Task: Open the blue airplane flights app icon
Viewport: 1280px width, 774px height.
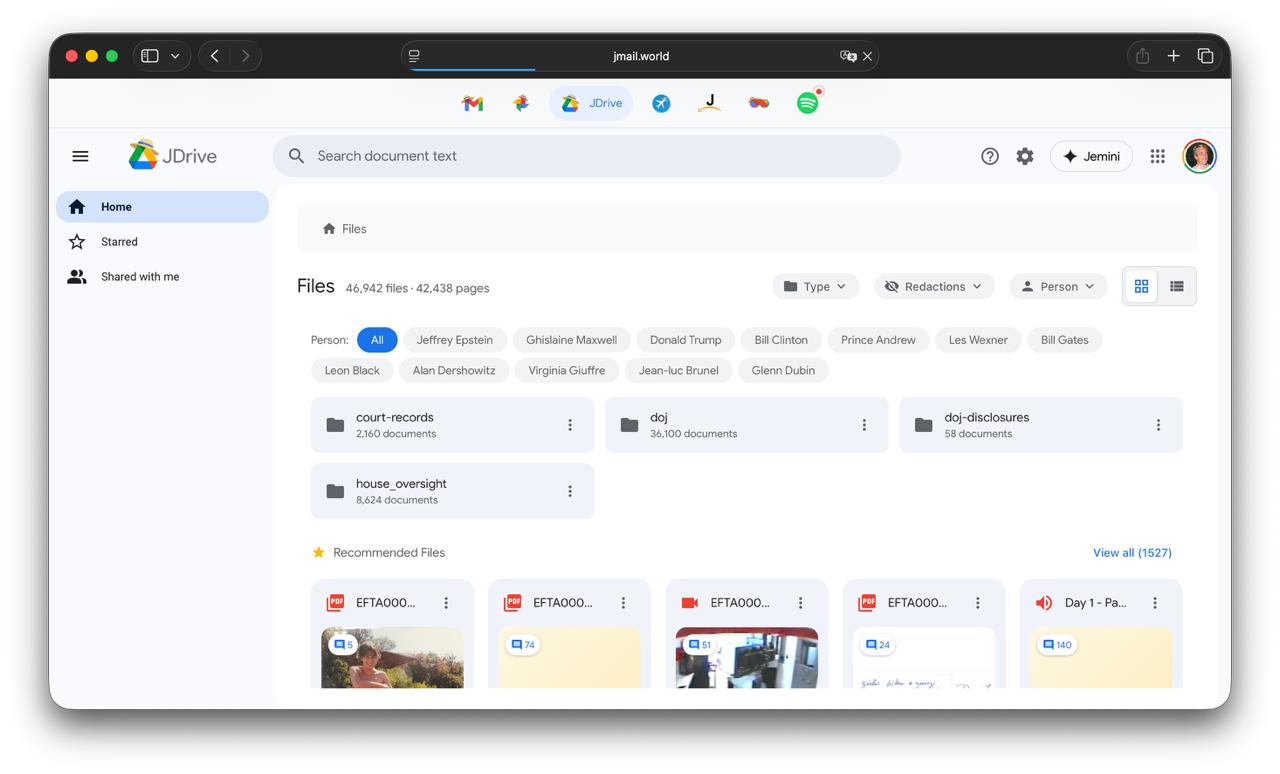Action: (661, 103)
